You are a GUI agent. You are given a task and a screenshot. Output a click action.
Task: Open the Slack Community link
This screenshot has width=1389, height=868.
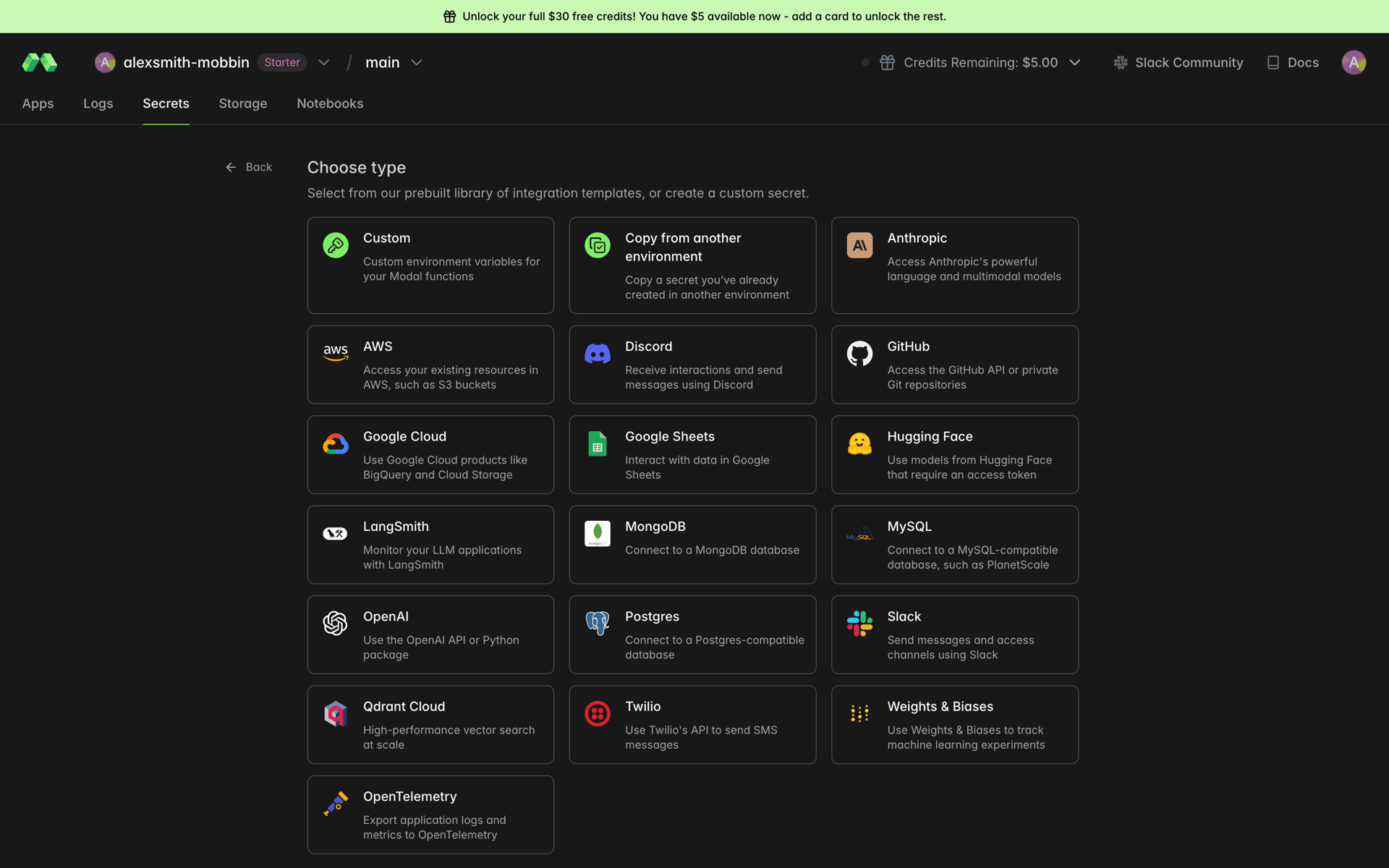click(x=1178, y=63)
